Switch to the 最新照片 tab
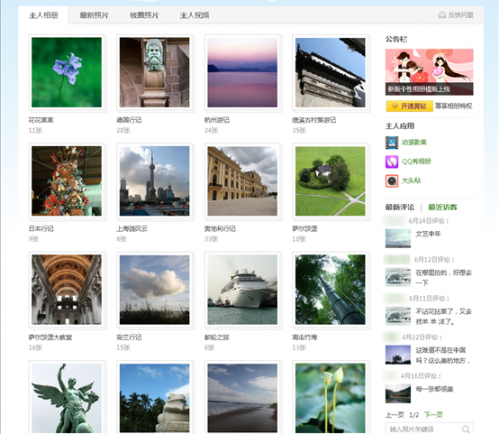This screenshot has width=499, height=434. coord(94,15)
